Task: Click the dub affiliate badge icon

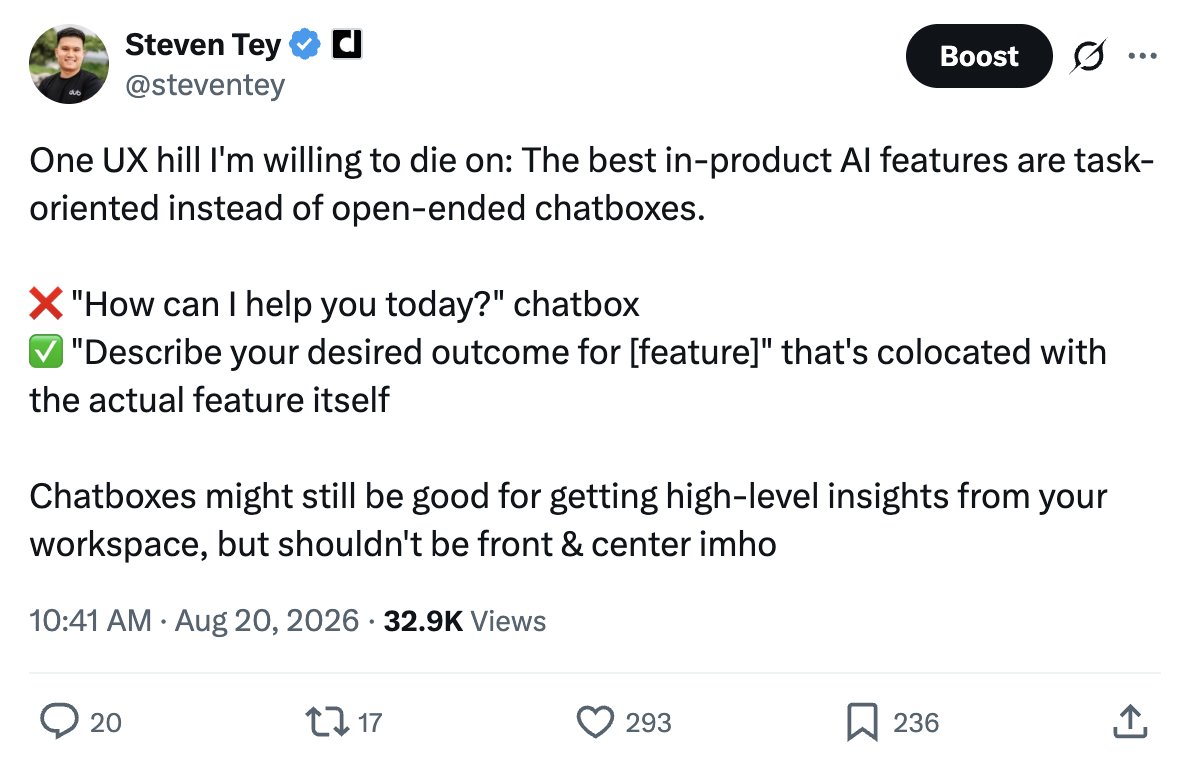Action: 347,45
